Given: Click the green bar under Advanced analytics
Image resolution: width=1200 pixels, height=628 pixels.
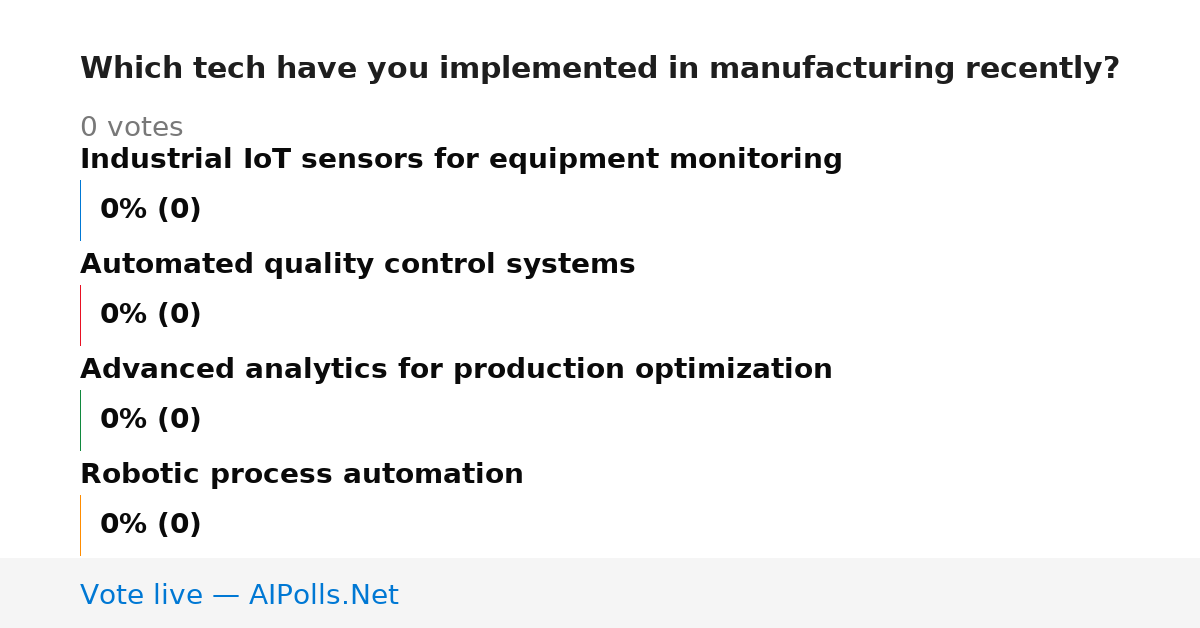Looking at the screenshot, I should [x=80, y=420].
